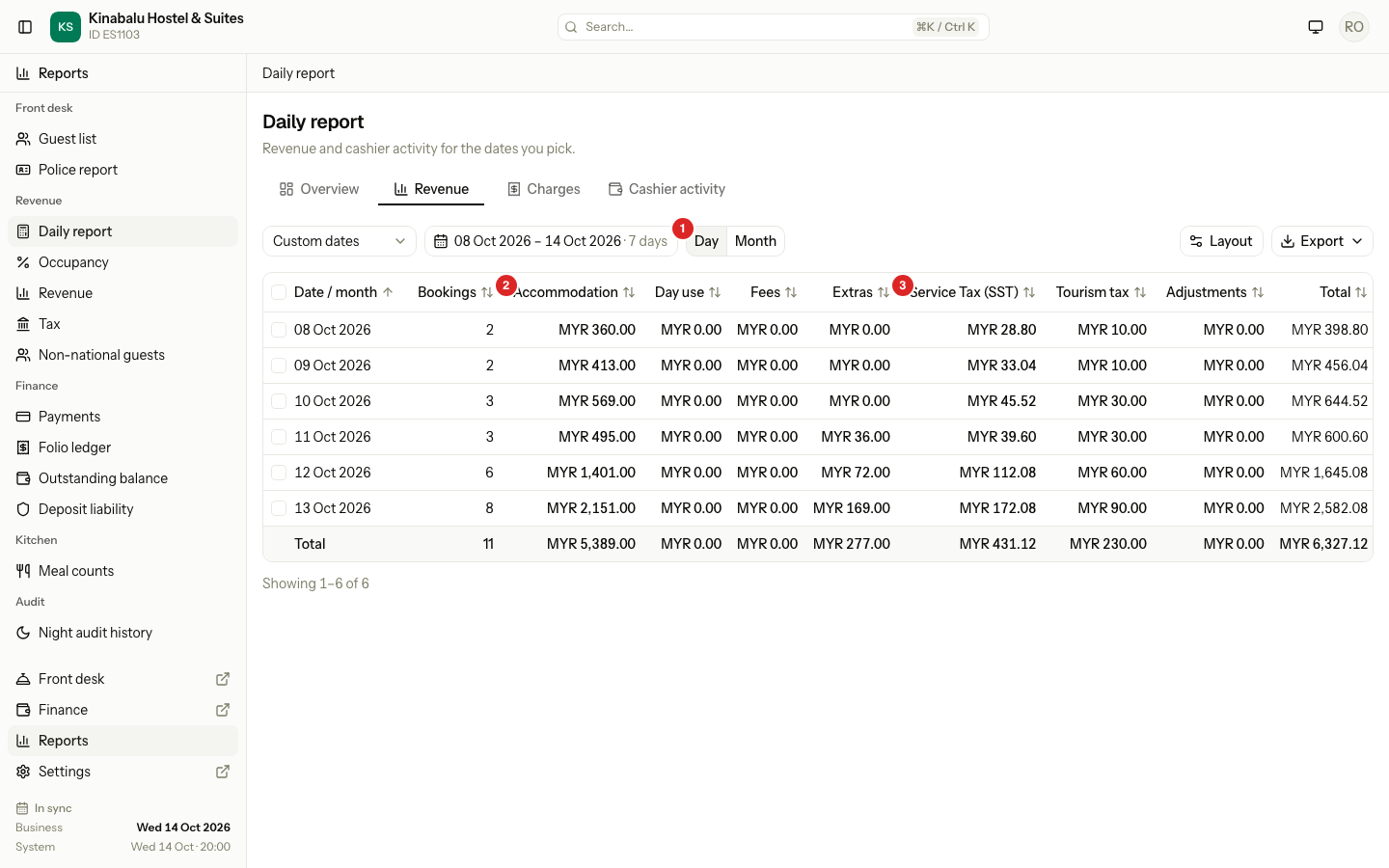Open the display monitor icon in header
Viewport: 1389px width, 868px height.
click(1316, 27)
